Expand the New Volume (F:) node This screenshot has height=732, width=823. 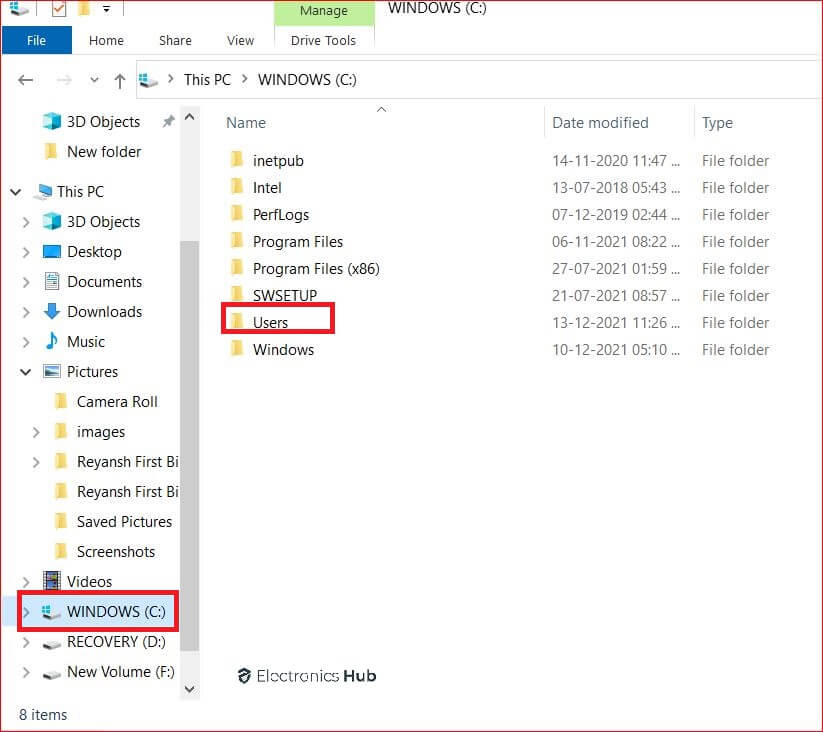tap(25, 672)
